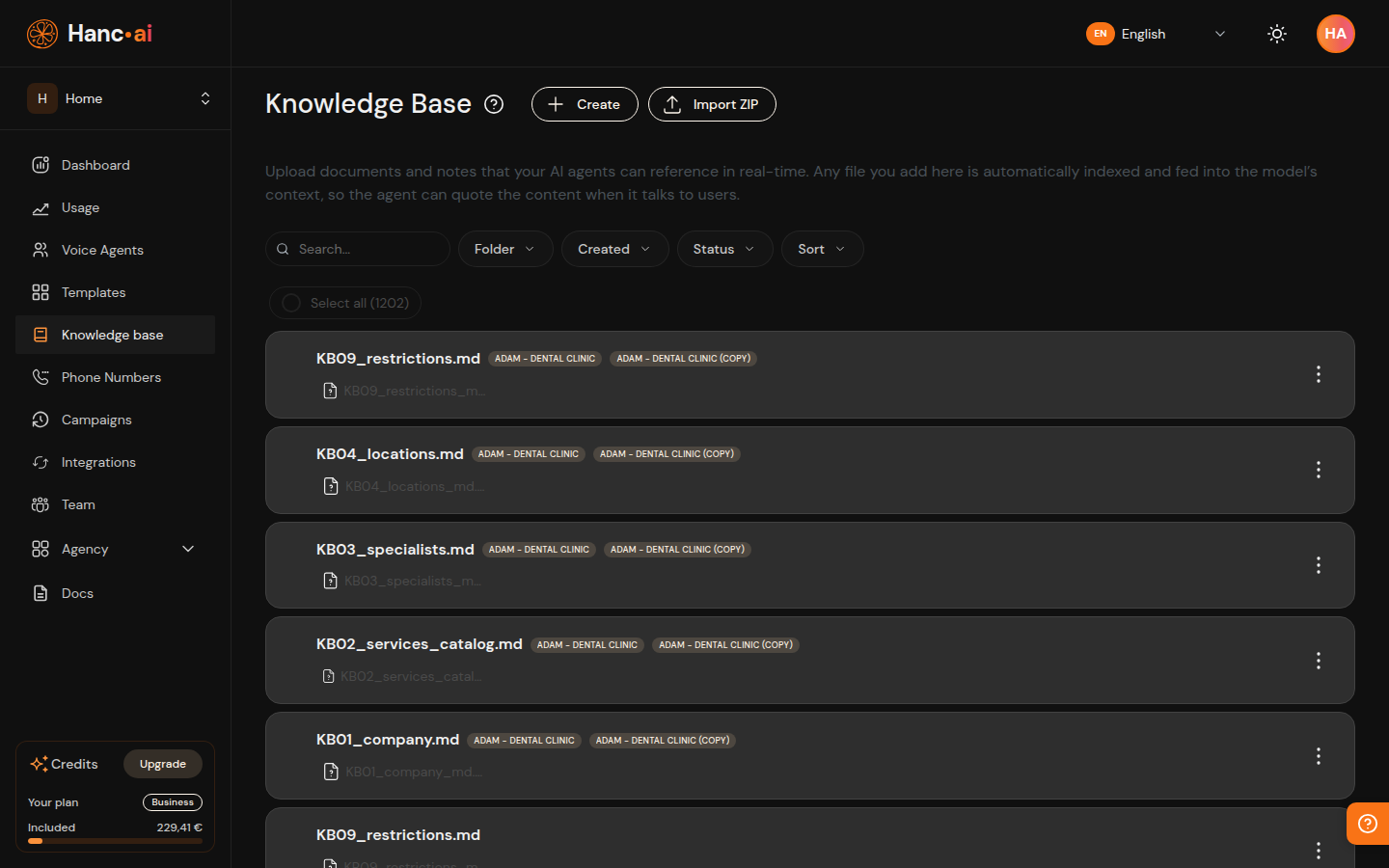The image size is (1389, 868).
Task: Toggle light theme with the sun icon
Action: coord(1276,34)
